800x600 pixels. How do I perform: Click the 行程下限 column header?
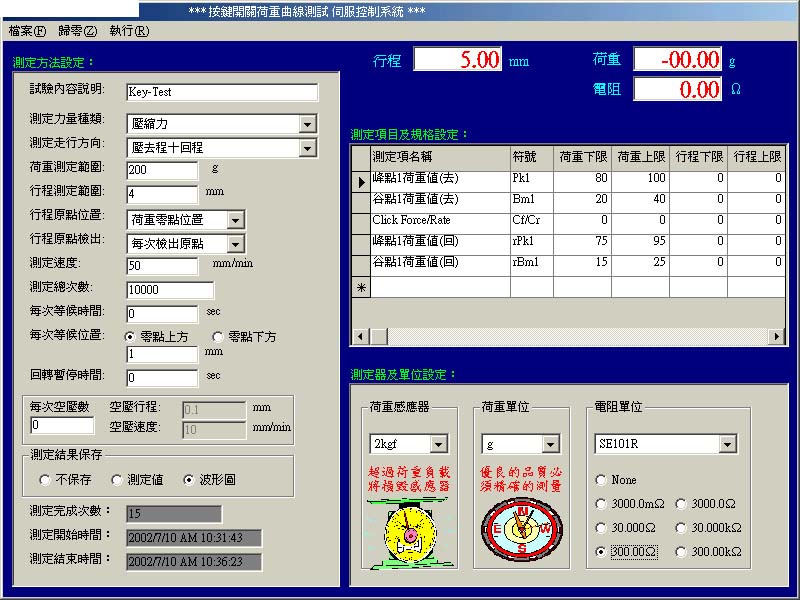(x=698, y=157)
